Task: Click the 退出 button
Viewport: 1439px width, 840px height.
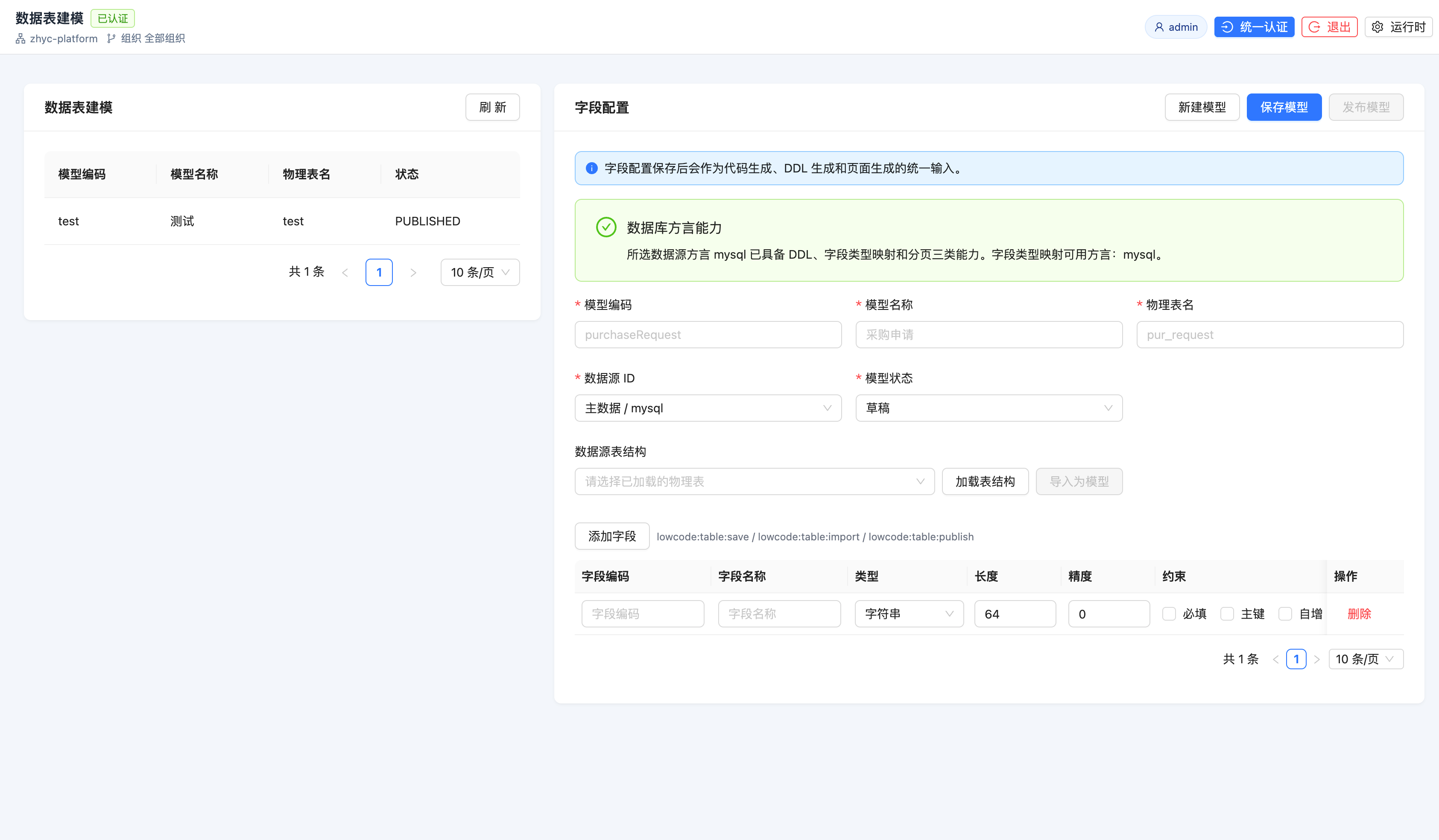Action: (x=1329, y=27)
